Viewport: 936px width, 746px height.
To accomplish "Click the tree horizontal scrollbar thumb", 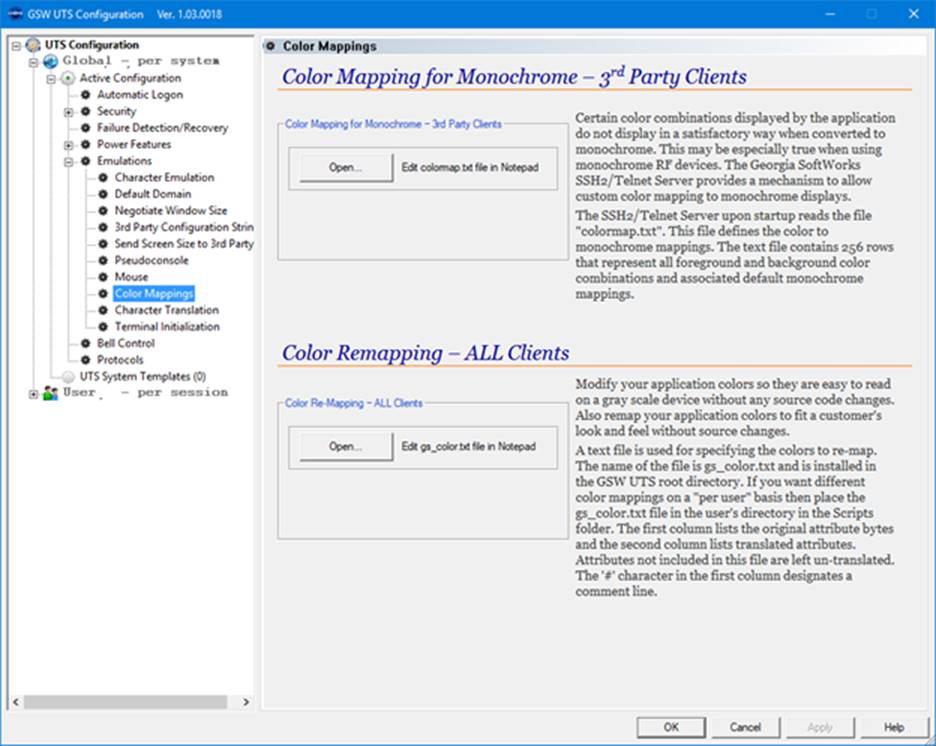I will 125,702.
